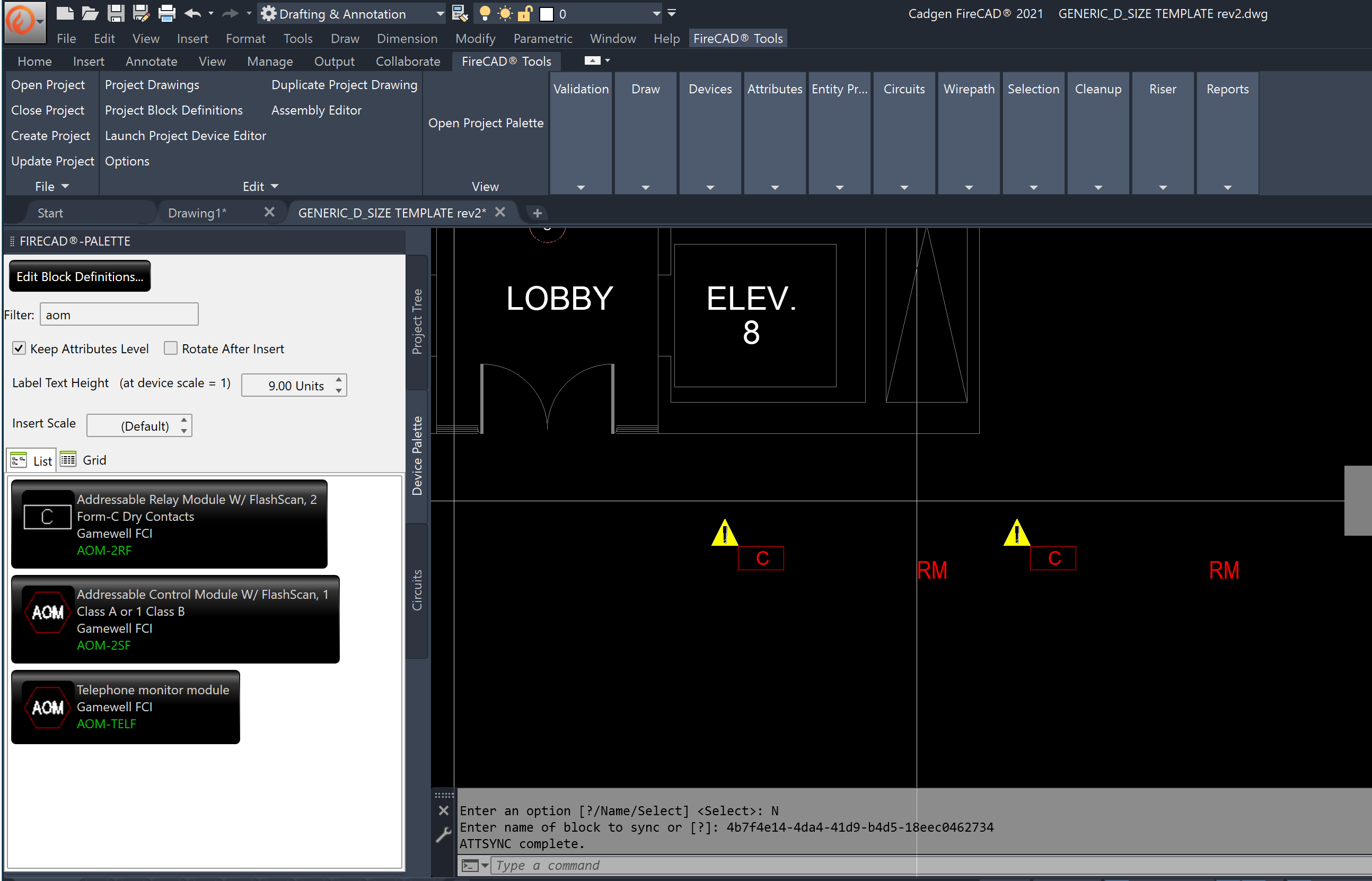Click the new drawing tab plus icon
This screenshot has height=881, width=1372.
(x=537, y=213)
